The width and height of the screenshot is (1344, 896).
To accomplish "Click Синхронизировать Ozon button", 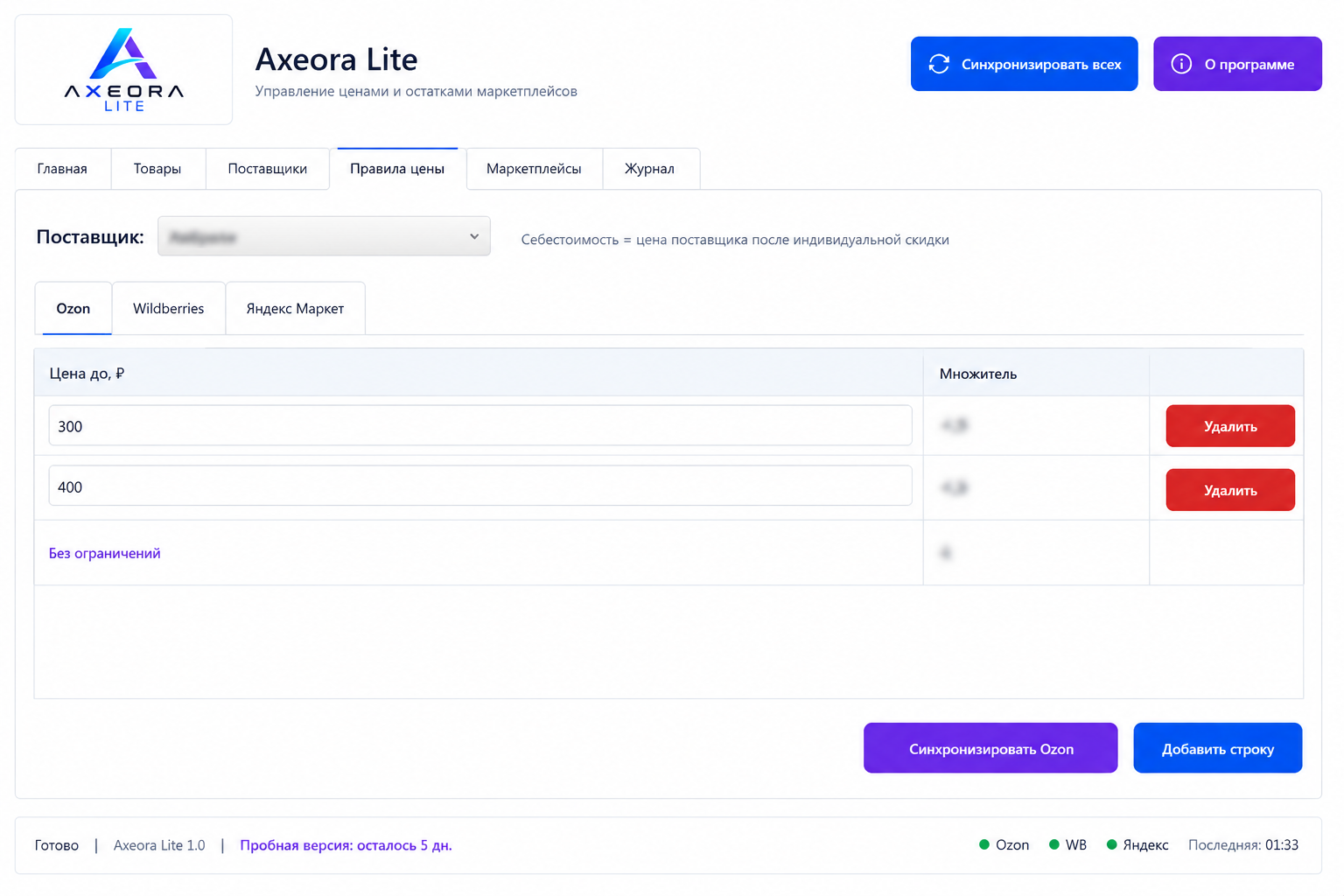I will pos(990,748).
